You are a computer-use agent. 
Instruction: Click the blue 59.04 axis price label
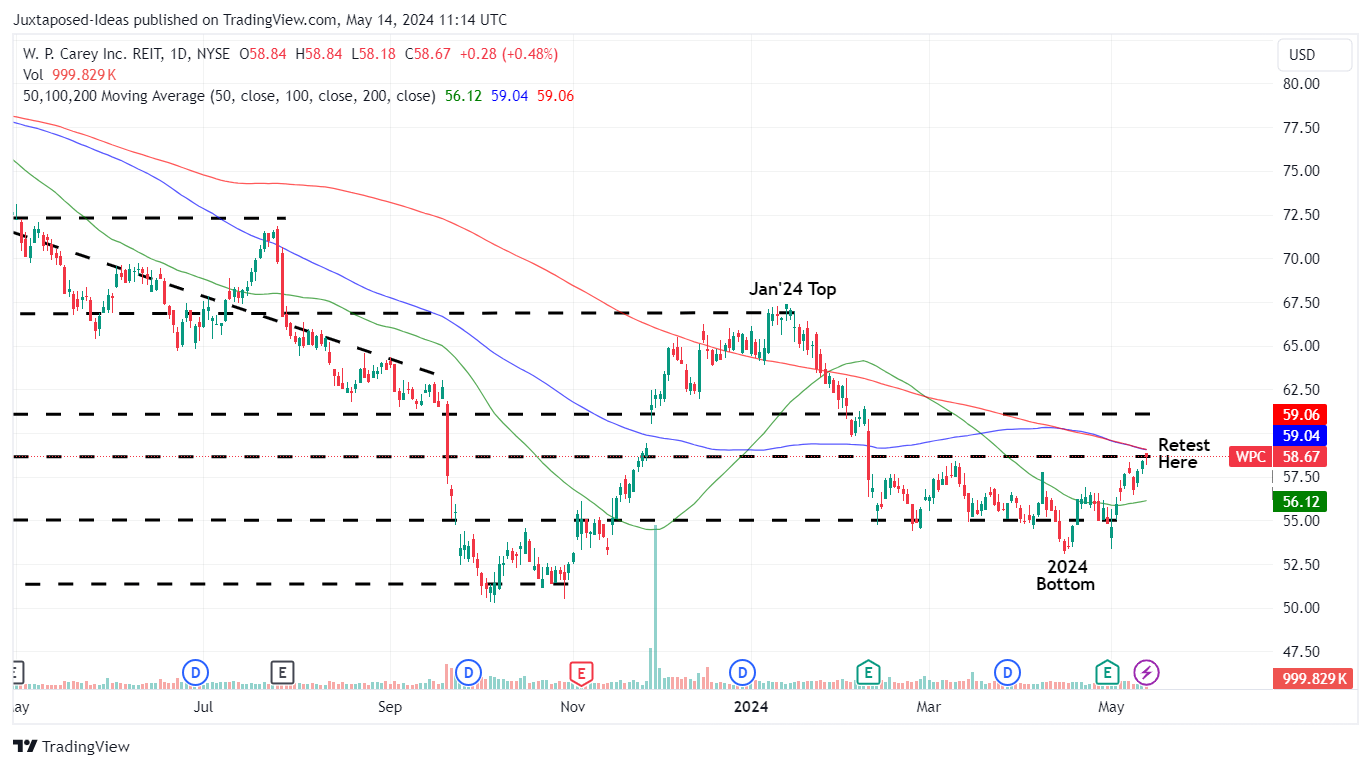[x=1299, y=435]
